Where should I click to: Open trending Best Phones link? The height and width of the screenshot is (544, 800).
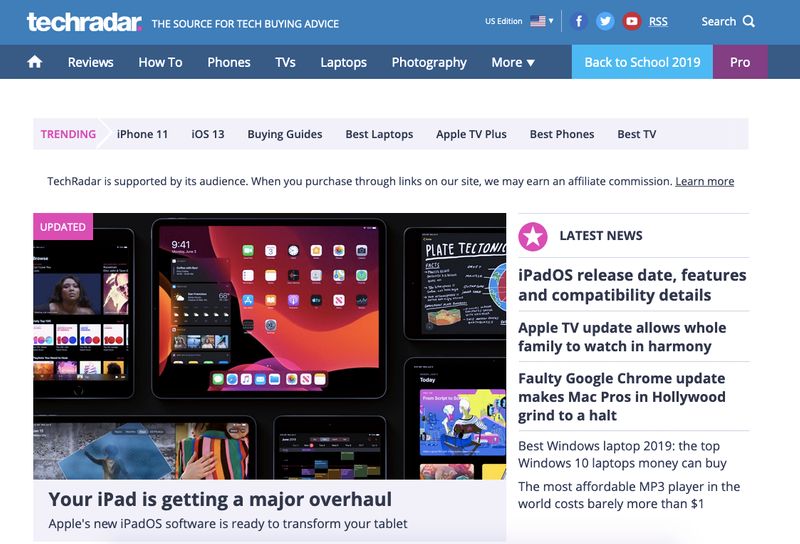(x=562, y=134)
